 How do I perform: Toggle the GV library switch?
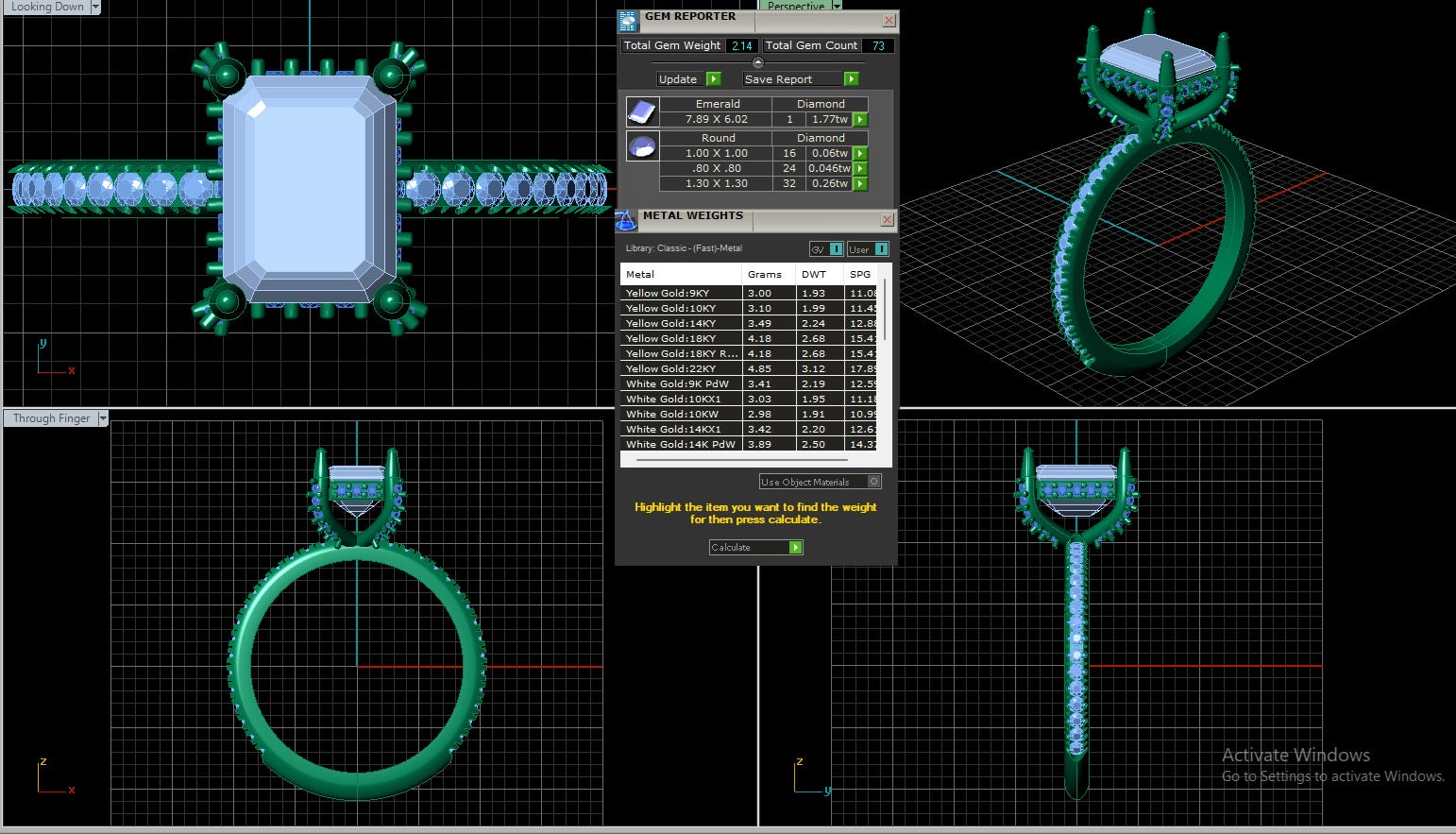click(x=836, y=249)
